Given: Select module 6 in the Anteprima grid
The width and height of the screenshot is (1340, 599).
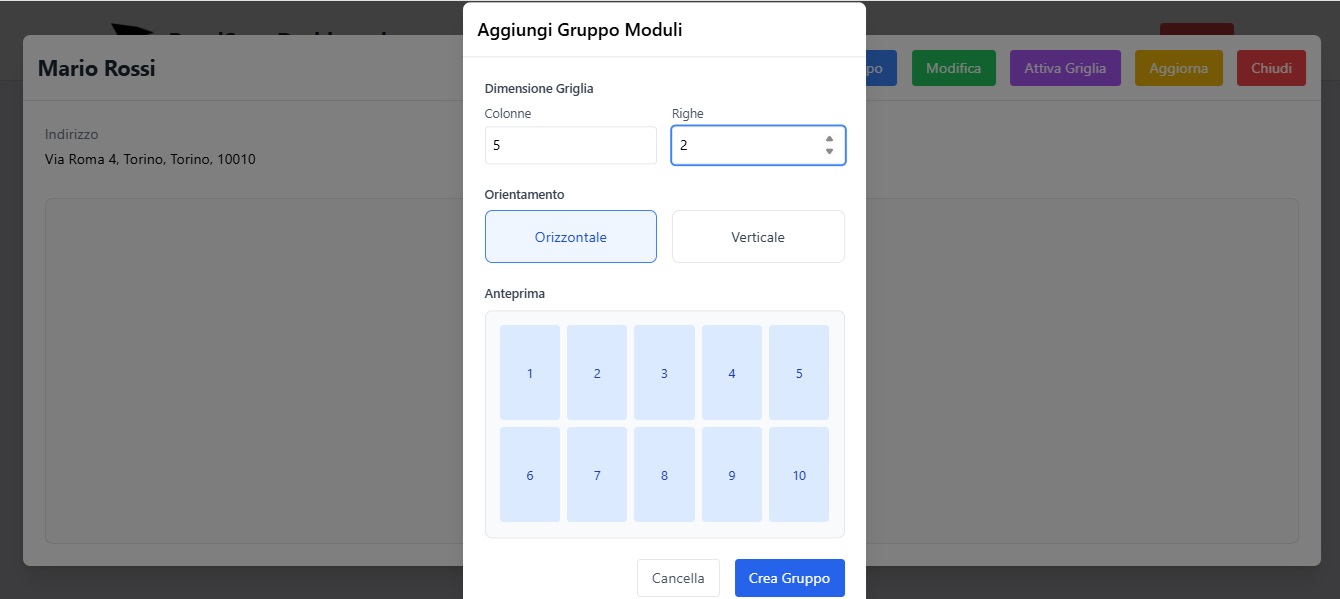Looking at the screenshot, I should (x=529, y=474).
